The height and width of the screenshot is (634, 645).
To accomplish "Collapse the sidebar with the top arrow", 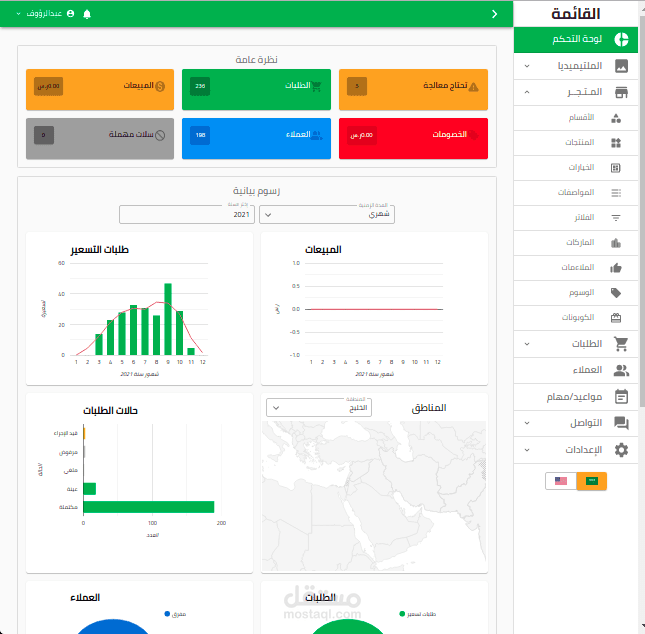I will pos(494,14).
